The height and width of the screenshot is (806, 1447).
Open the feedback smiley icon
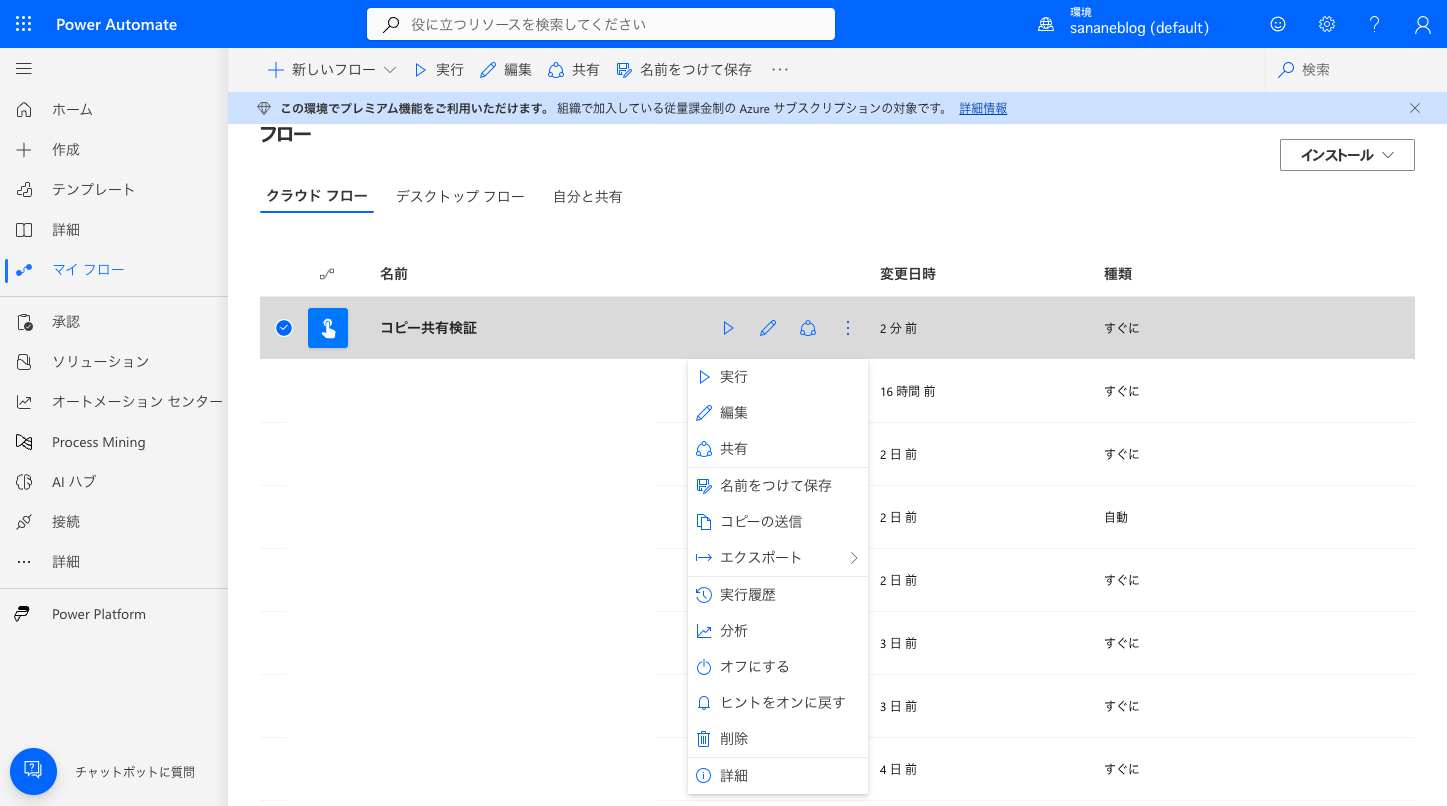tap(1278, 24)
